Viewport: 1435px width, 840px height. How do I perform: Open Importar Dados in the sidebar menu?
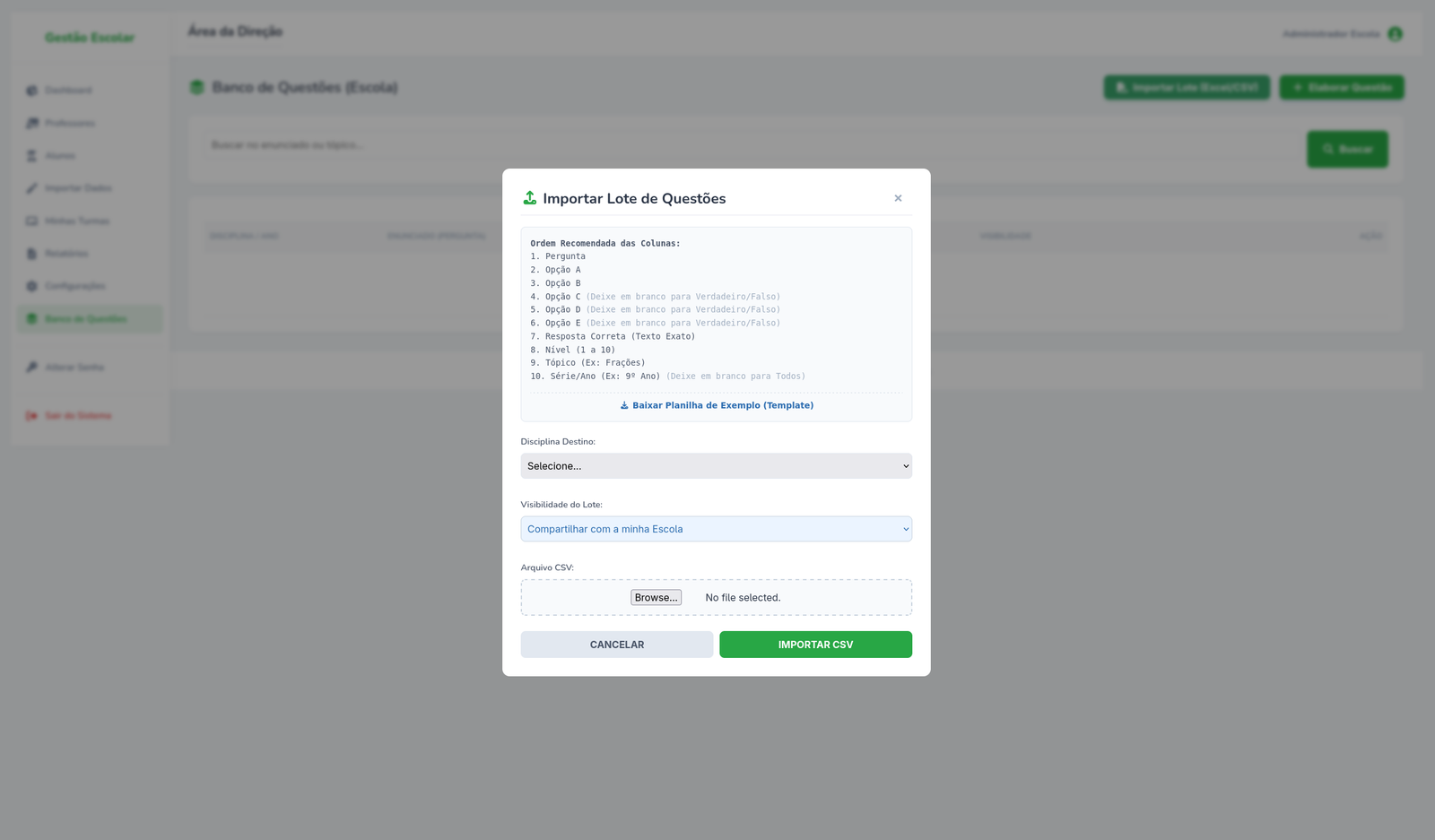(x=78, y=188)
